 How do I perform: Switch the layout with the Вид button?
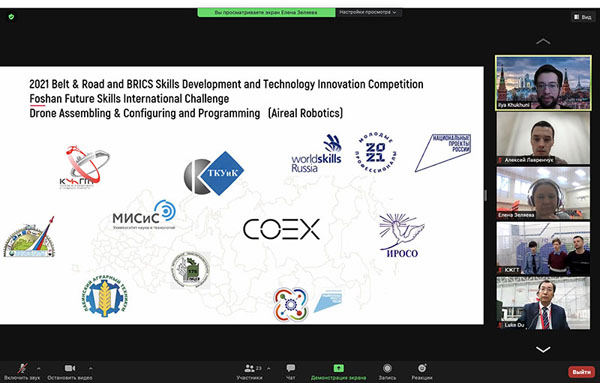point(583,17)
